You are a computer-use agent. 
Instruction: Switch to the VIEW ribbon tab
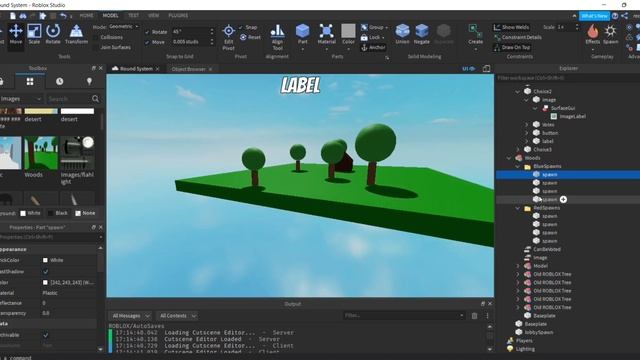[x=153, y=16]
